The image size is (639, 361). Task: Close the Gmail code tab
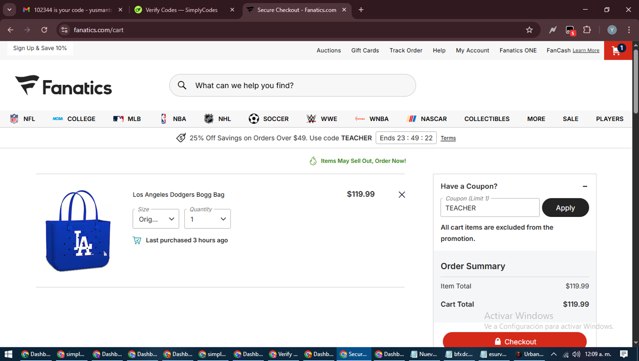120,10
